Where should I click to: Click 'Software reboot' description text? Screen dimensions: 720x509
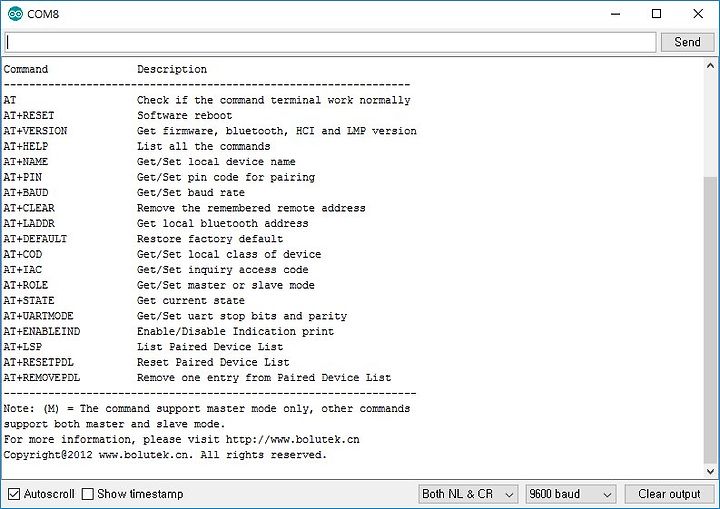coord(185,115)
